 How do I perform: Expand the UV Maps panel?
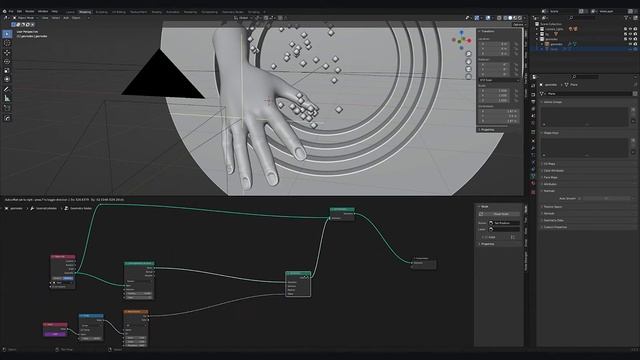pyautogui.click(x=549, y=164)
